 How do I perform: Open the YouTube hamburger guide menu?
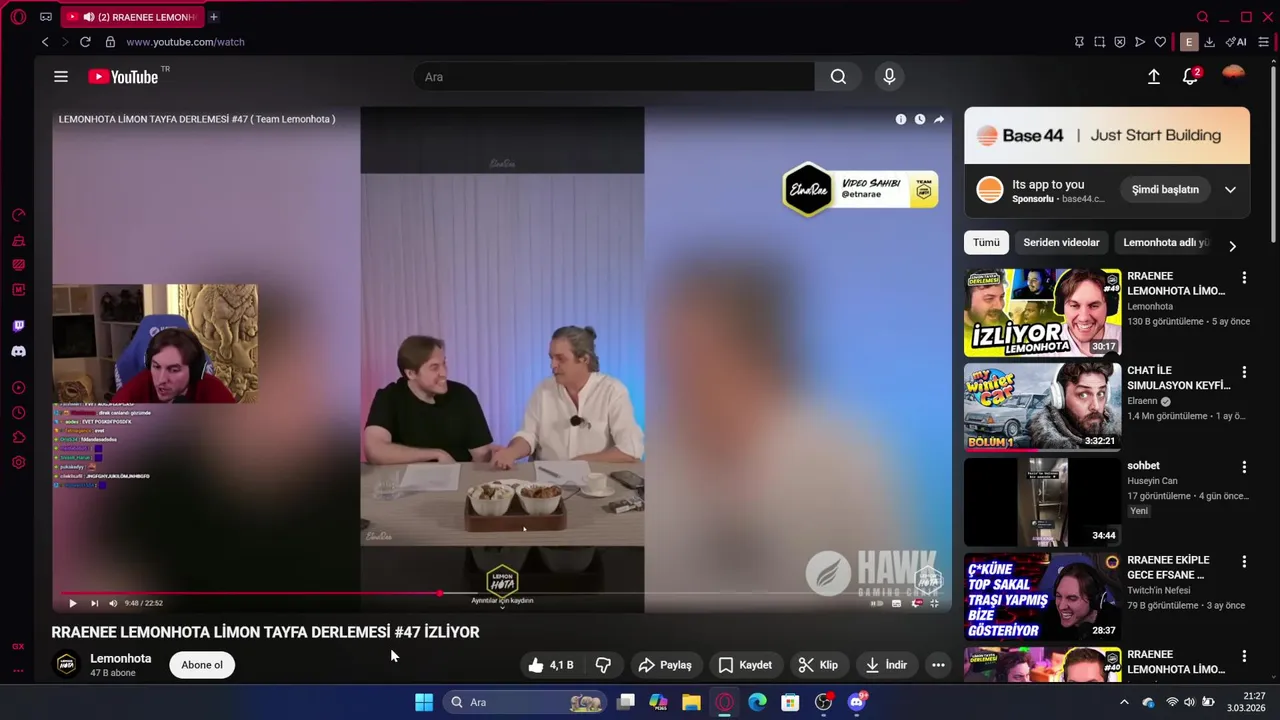click(61, 77)
